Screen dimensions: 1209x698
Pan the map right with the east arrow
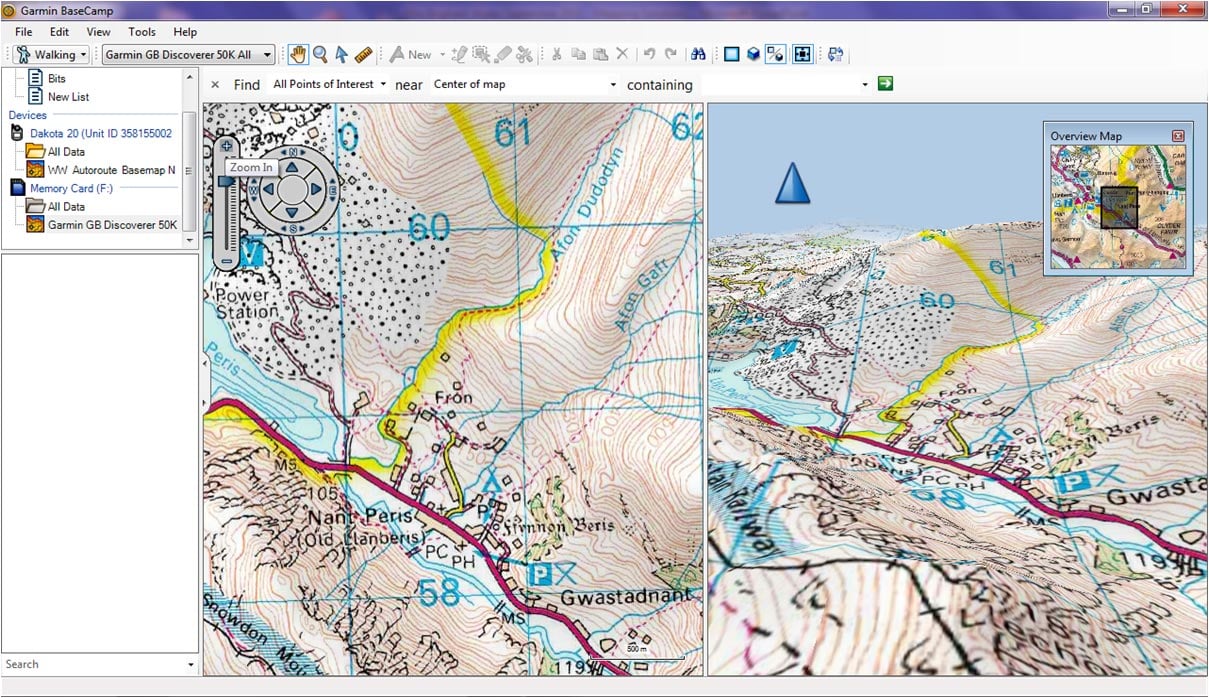[317, 188]
